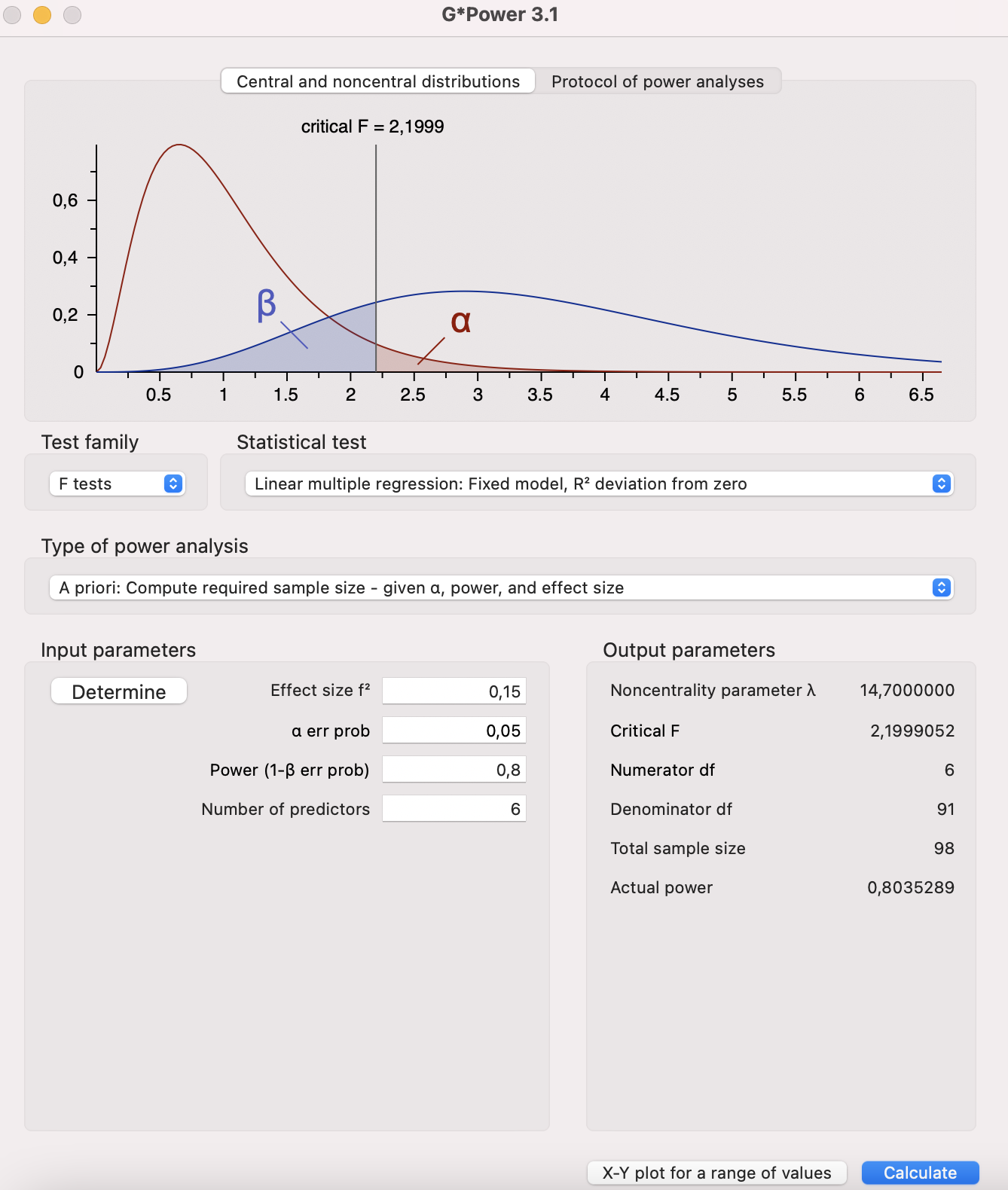Click the Effect size f² input field
Image resolution: width=1008 pixels, height=1190 pixels.
[x=454, y=691]
